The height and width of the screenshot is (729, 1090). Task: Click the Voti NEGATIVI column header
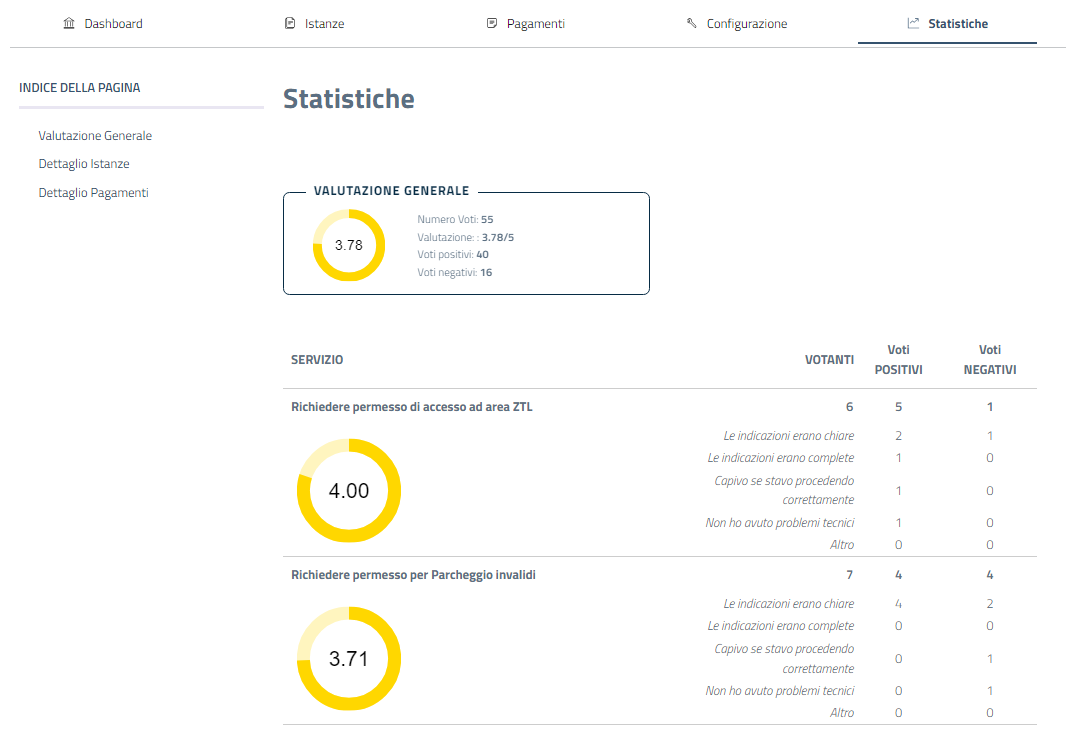[x=989, y=360]
